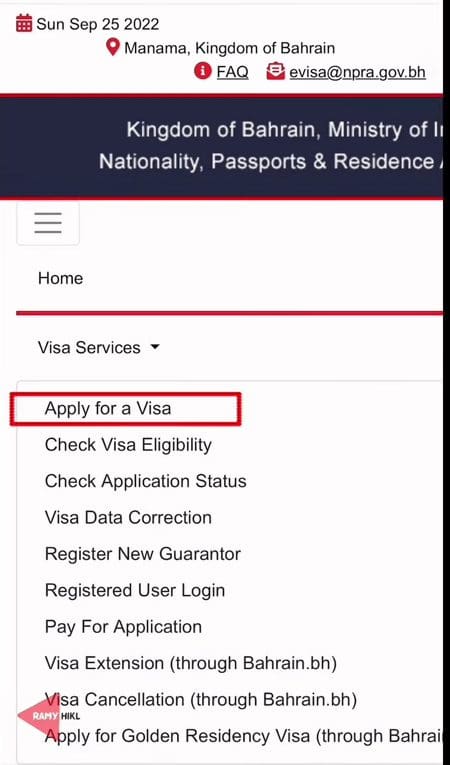This screenshot has width=450, height=765.
Task: Select Pay For Application
Action: click(123, 626)
